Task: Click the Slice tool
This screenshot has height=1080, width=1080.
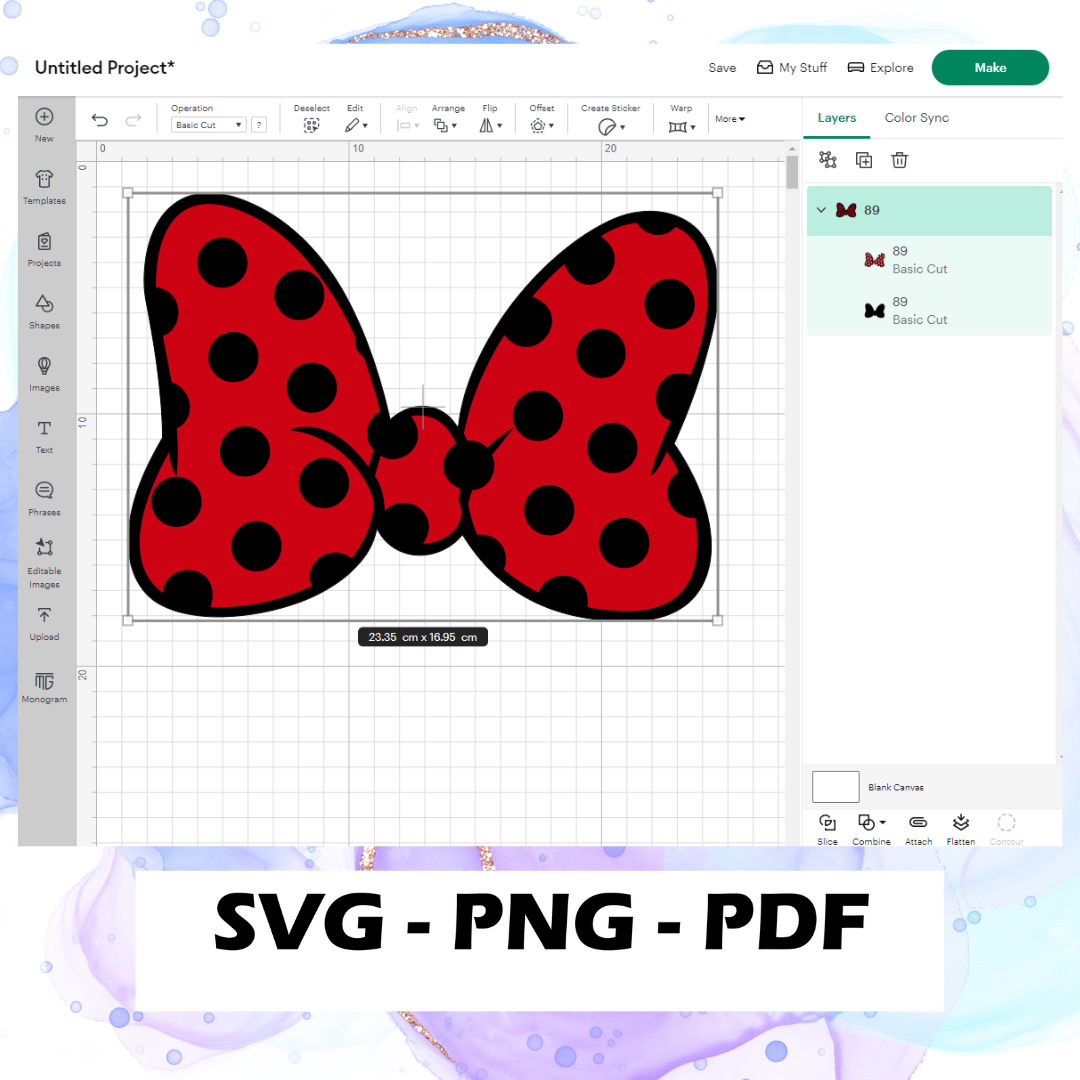Action: pos(827,829)
